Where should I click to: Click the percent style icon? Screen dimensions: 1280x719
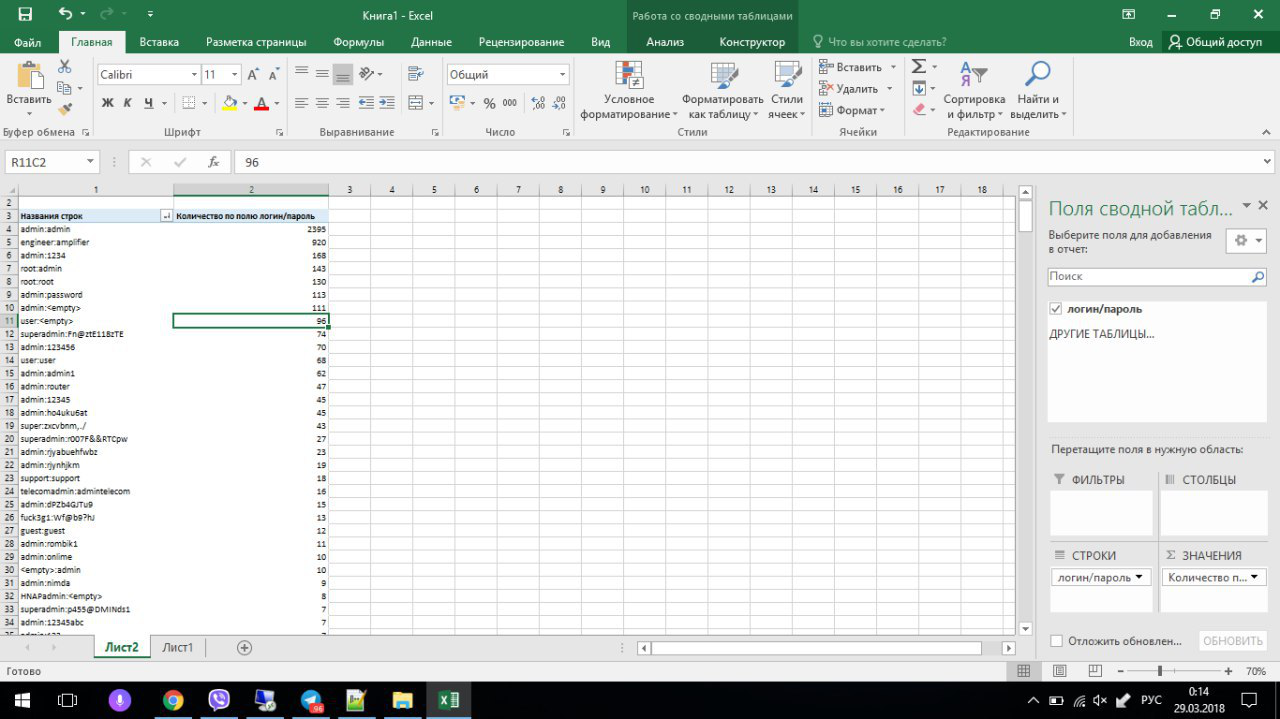click(x=489, y=103)
